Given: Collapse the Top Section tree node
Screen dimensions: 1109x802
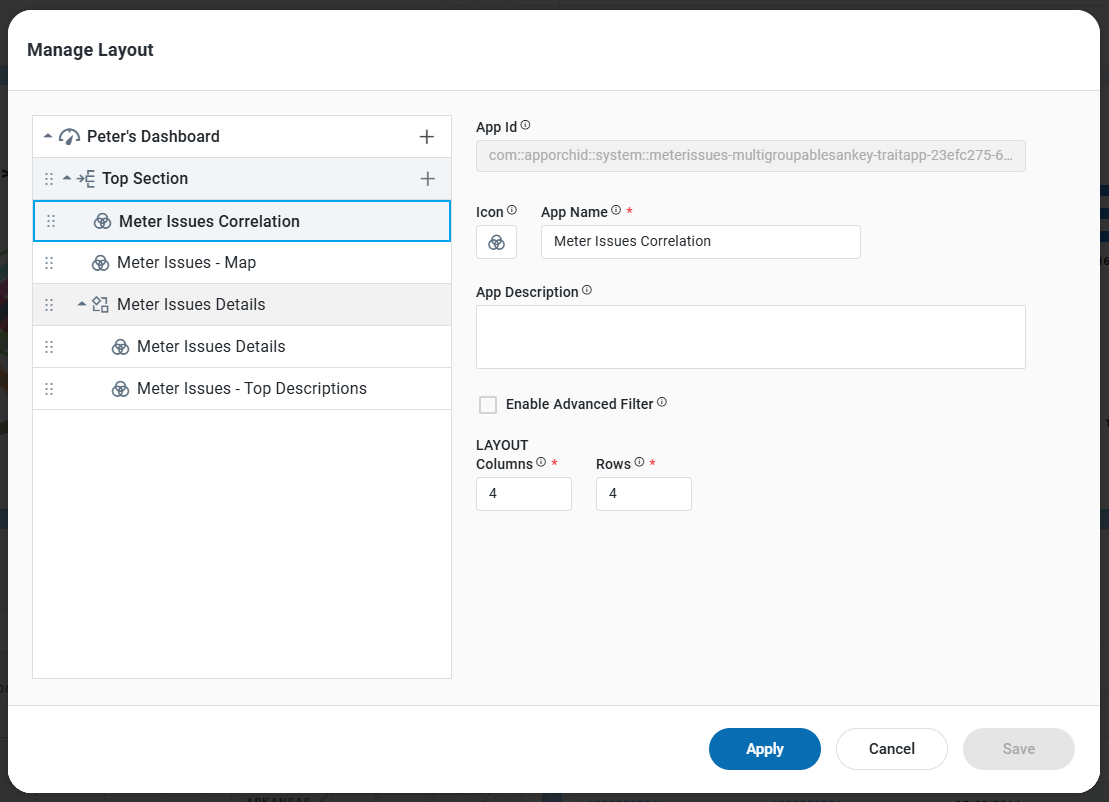Looking at the screenshot, I should [x=67, y=178].
